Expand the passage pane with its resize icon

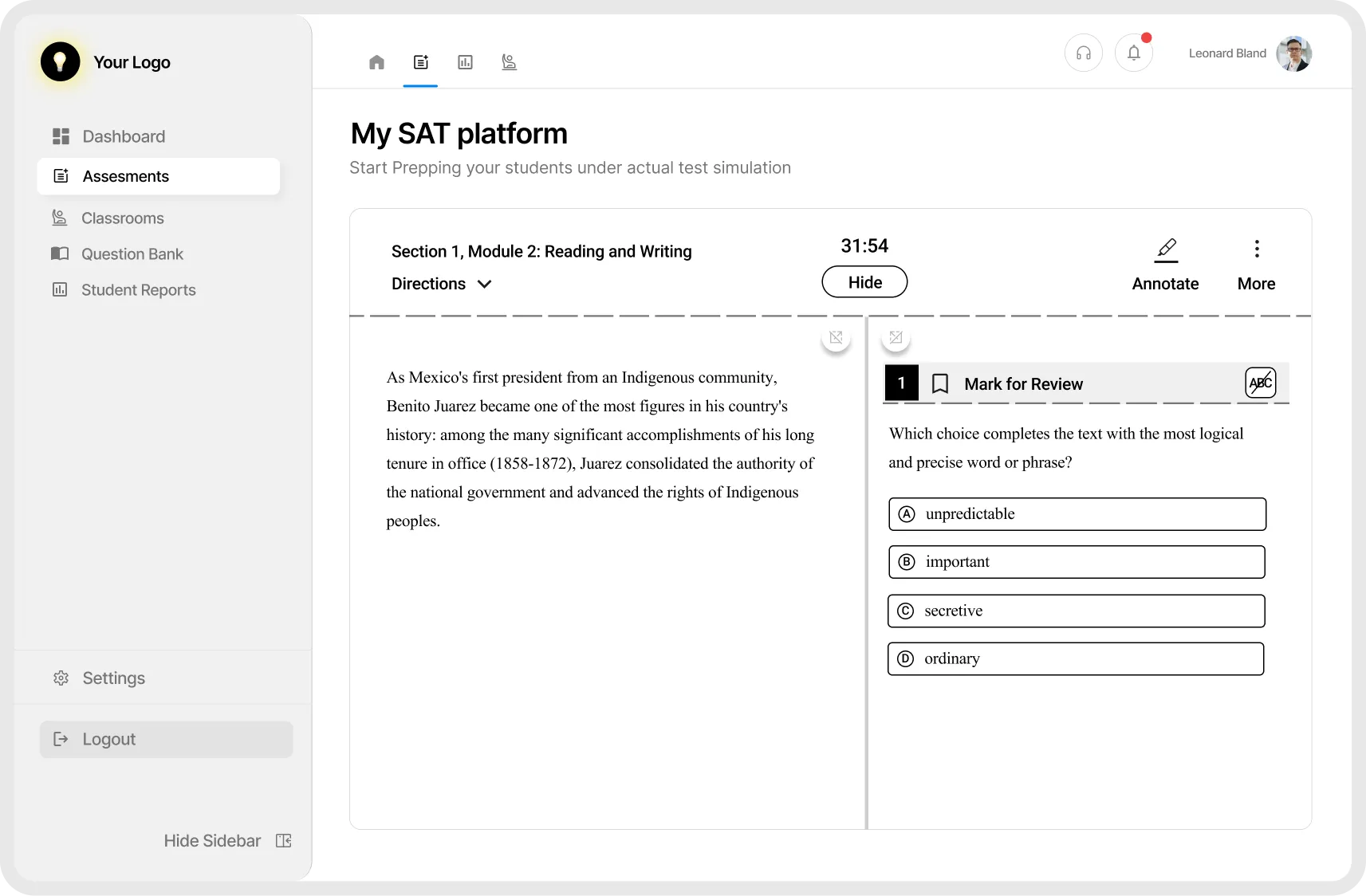click(836, 338)
